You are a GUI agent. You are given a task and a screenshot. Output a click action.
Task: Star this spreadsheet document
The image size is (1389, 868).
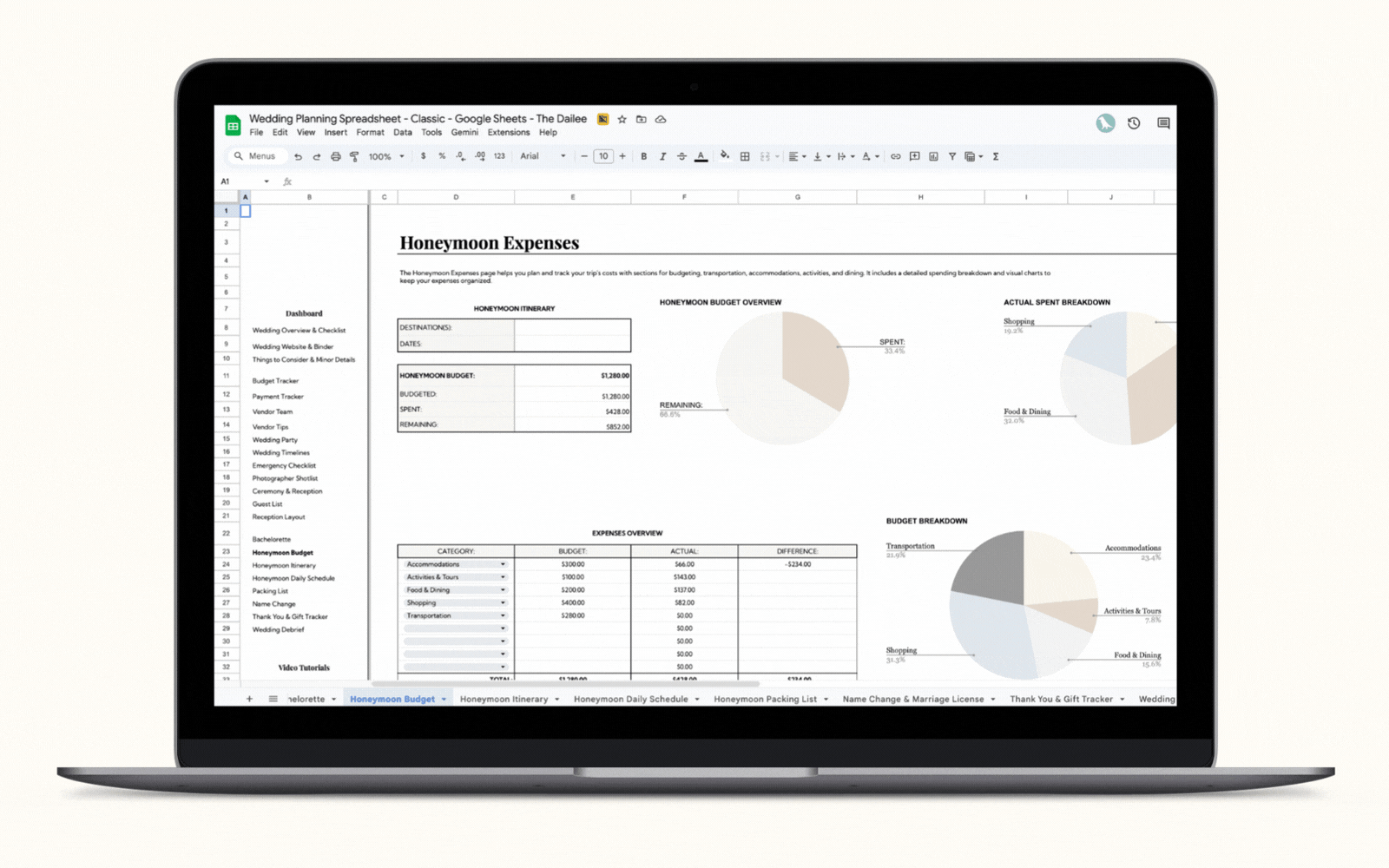[x=622, y=120]
